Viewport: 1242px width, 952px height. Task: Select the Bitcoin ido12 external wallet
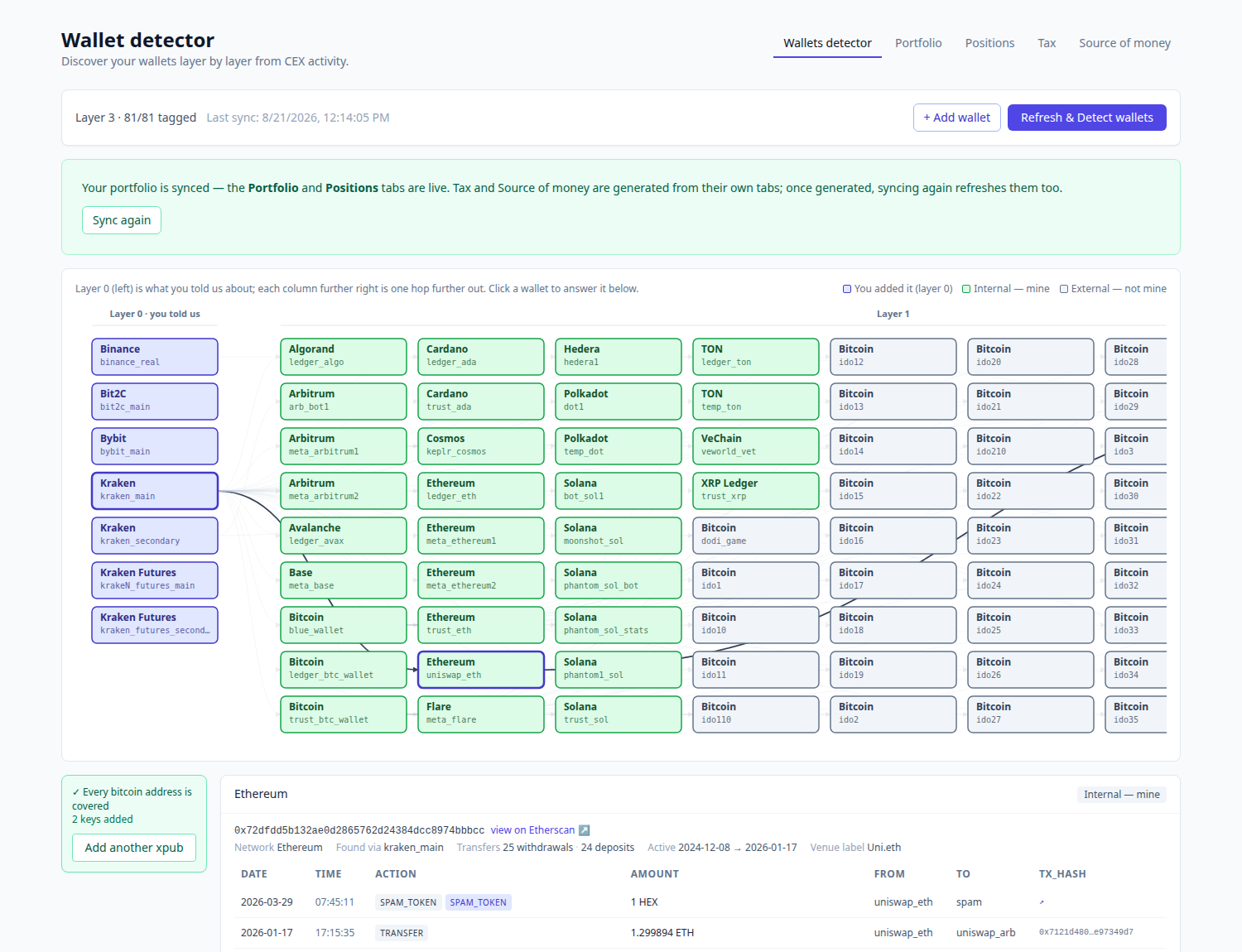pyautogui.click(x=893, y=357)
